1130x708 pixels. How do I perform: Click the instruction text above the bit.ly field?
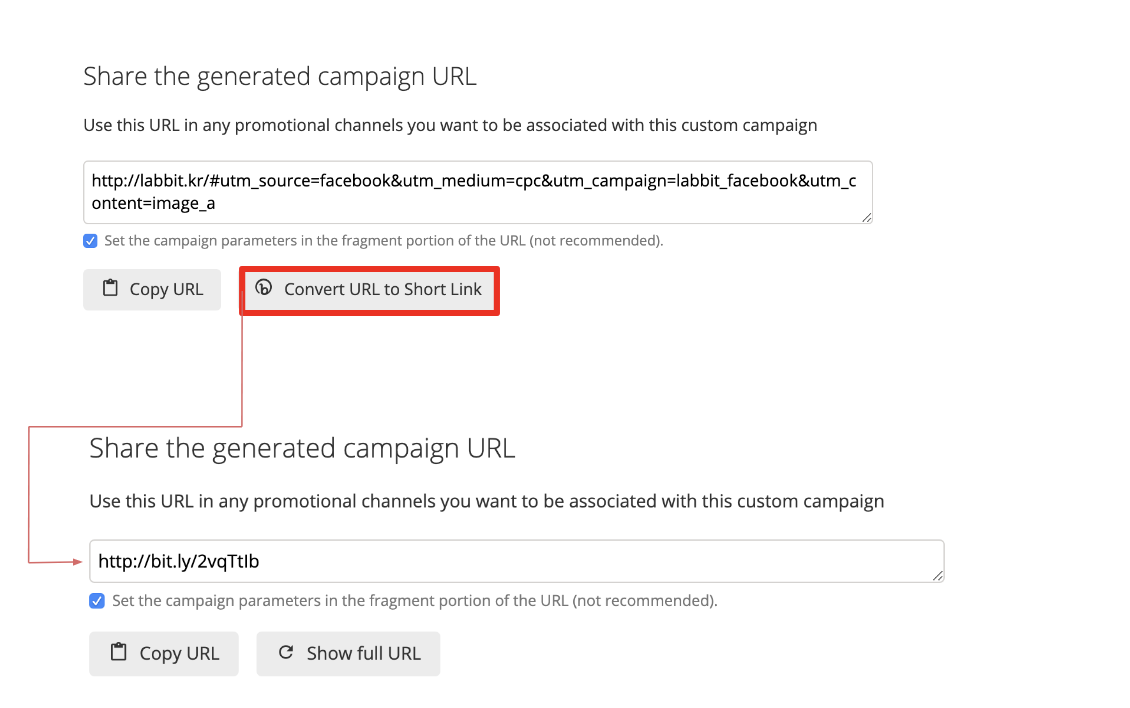tap(486, 501)
